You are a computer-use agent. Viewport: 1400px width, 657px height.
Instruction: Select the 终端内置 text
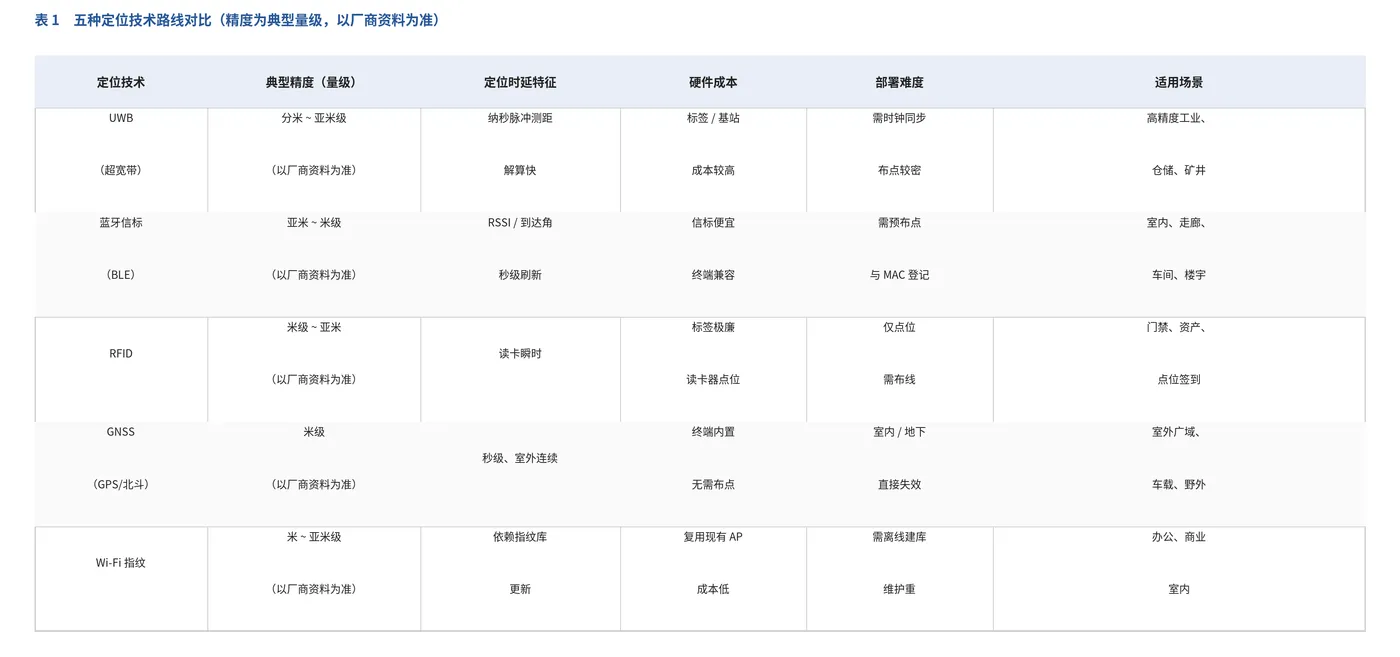pyautogui.click(x=713, y=432)
